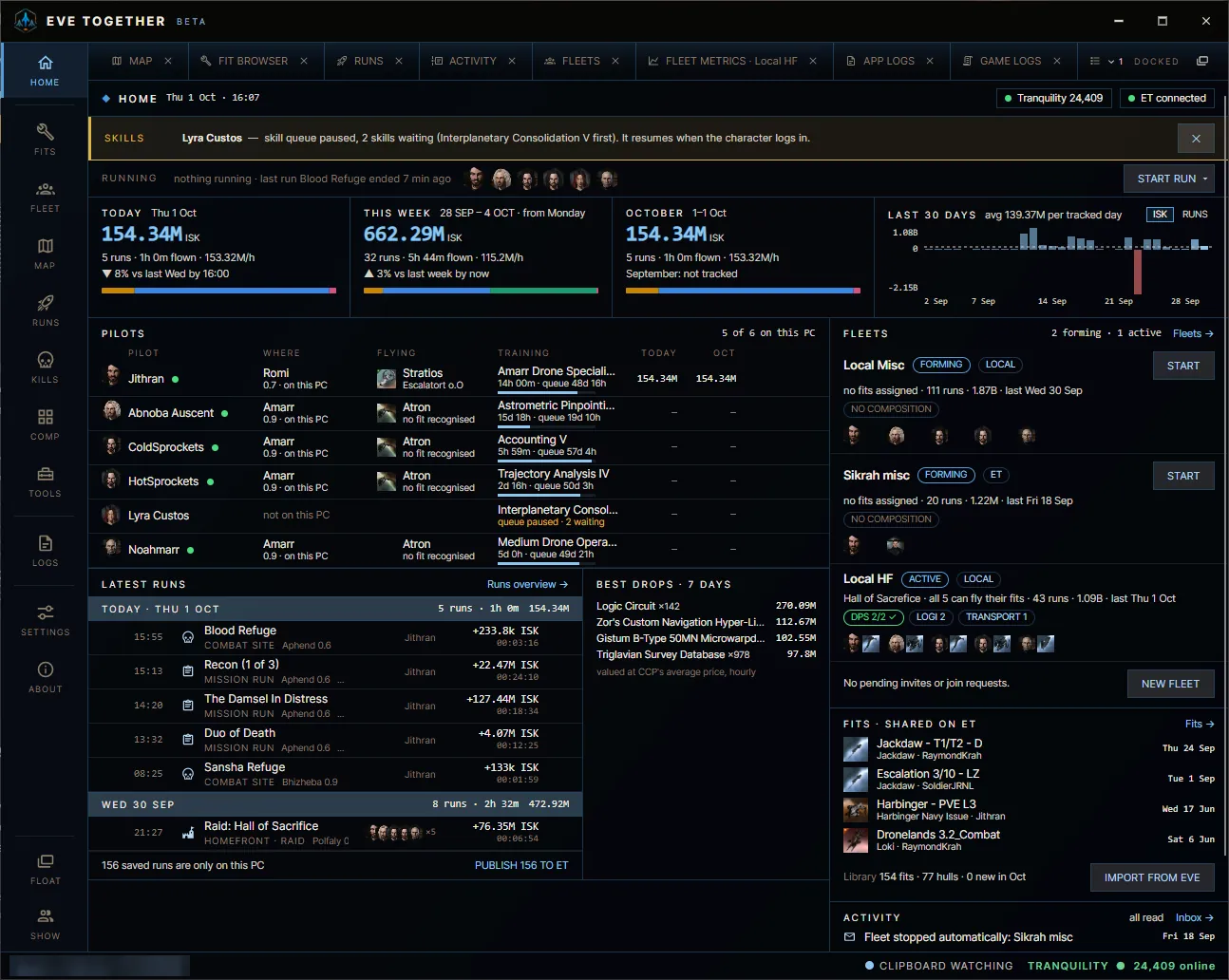Open the Runs overview link
This screenshot has width=1229, height=980.
pos(527,585)
